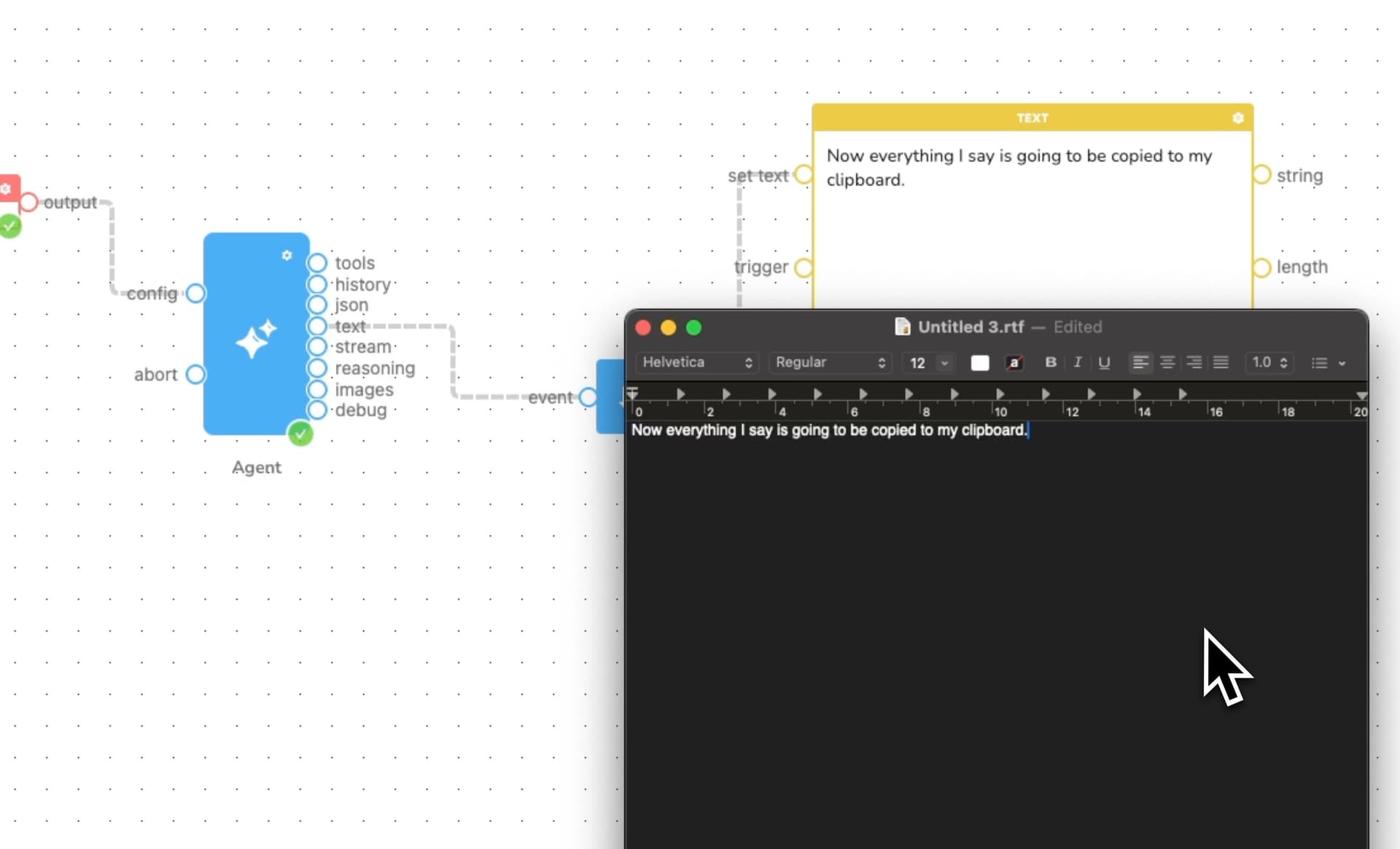
Task: Open the Agent node settings gear
Action: (x=287, y=255)
